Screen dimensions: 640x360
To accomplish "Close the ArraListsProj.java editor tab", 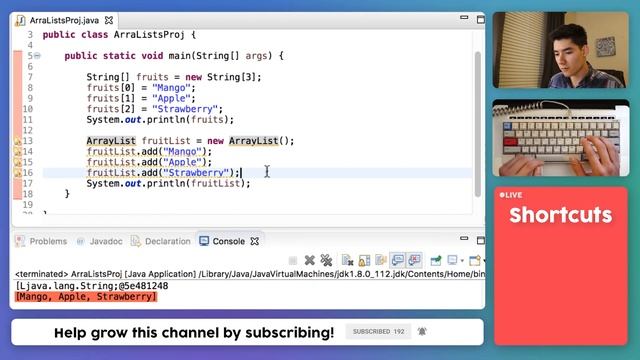I will 109,20.
